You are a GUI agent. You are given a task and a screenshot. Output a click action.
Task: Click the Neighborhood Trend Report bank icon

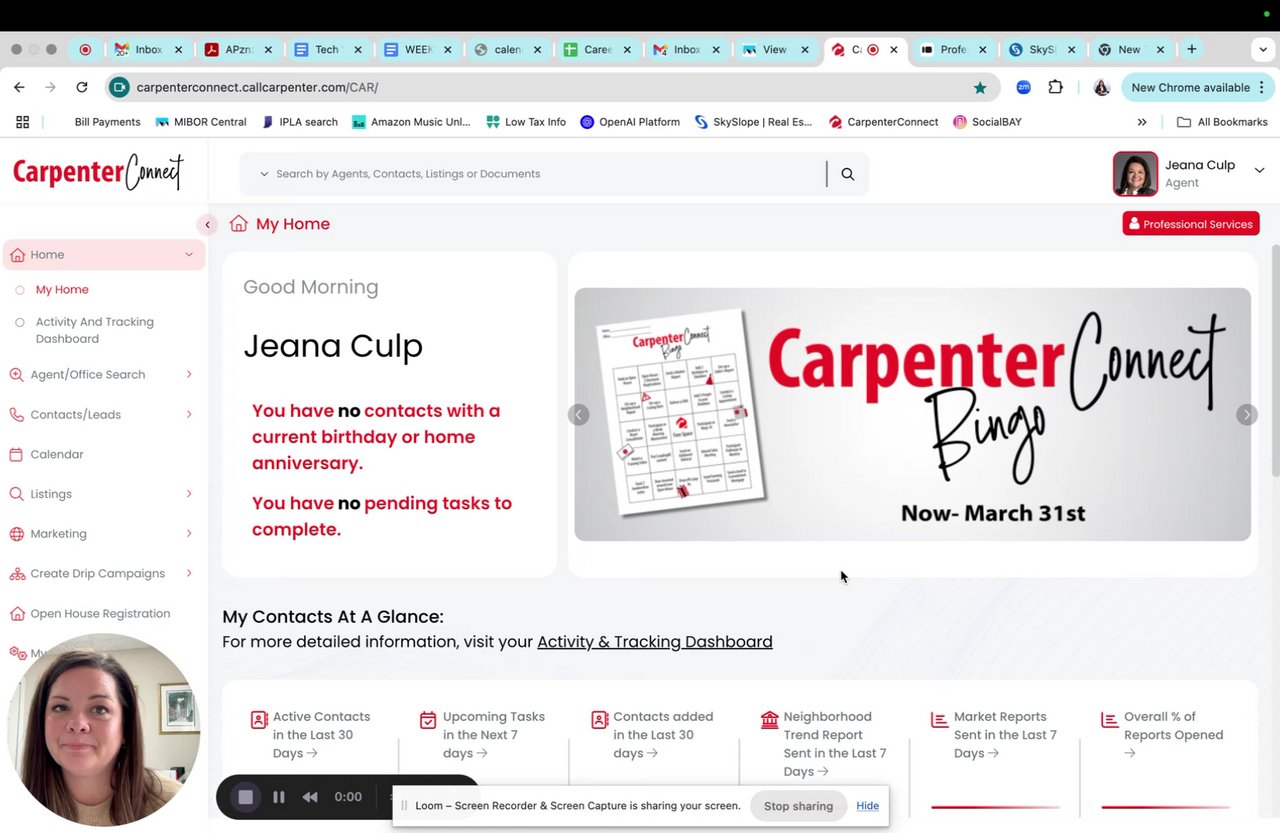click(x=769, y=719)
